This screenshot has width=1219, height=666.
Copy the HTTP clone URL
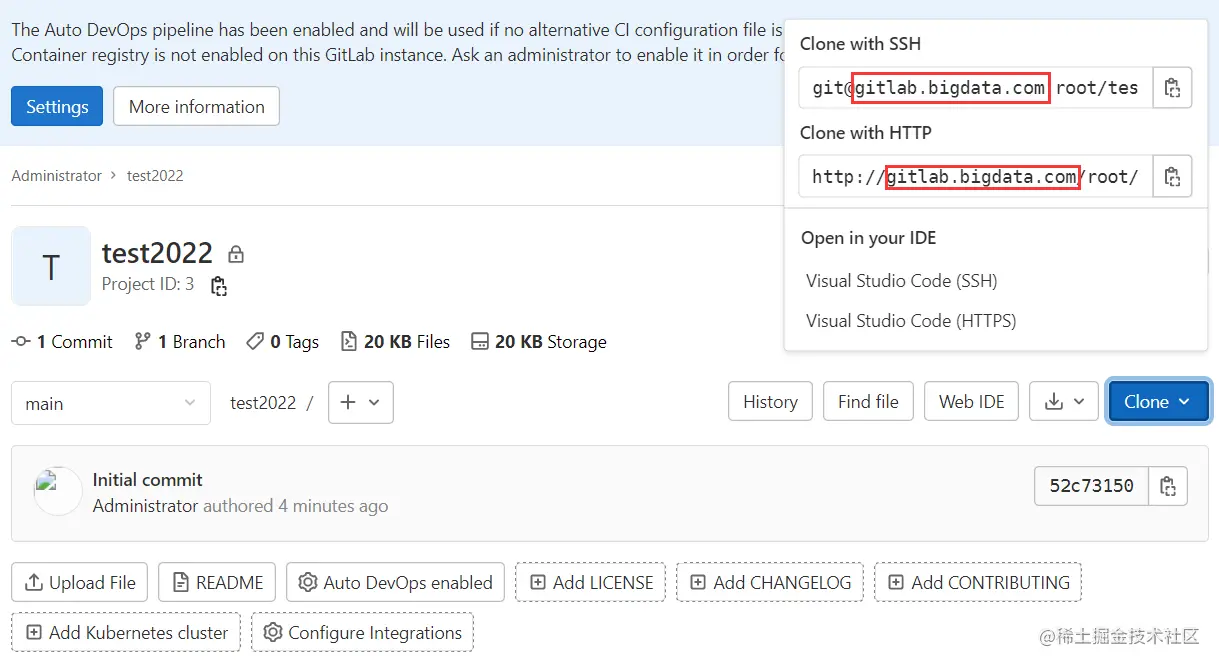(1173, 177)
